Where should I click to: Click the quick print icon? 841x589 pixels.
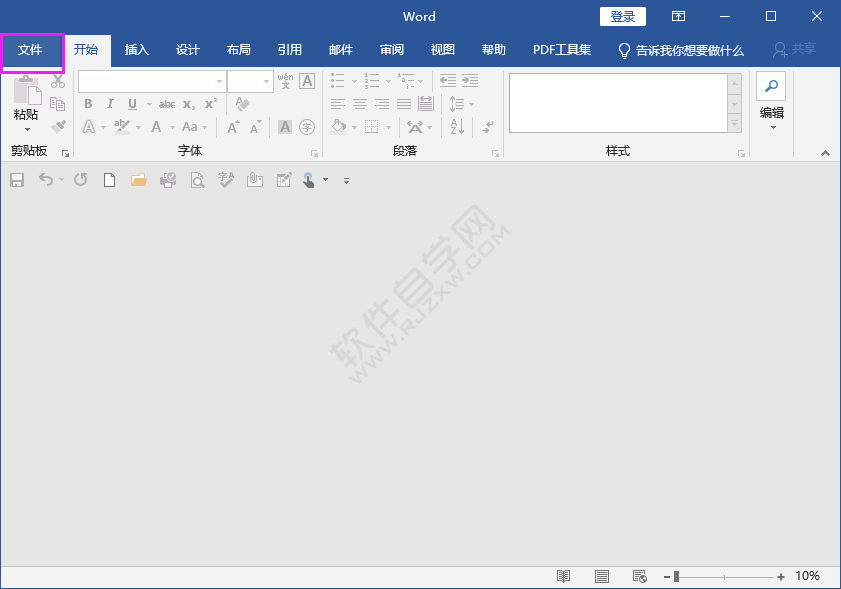[x=168, y=180]
